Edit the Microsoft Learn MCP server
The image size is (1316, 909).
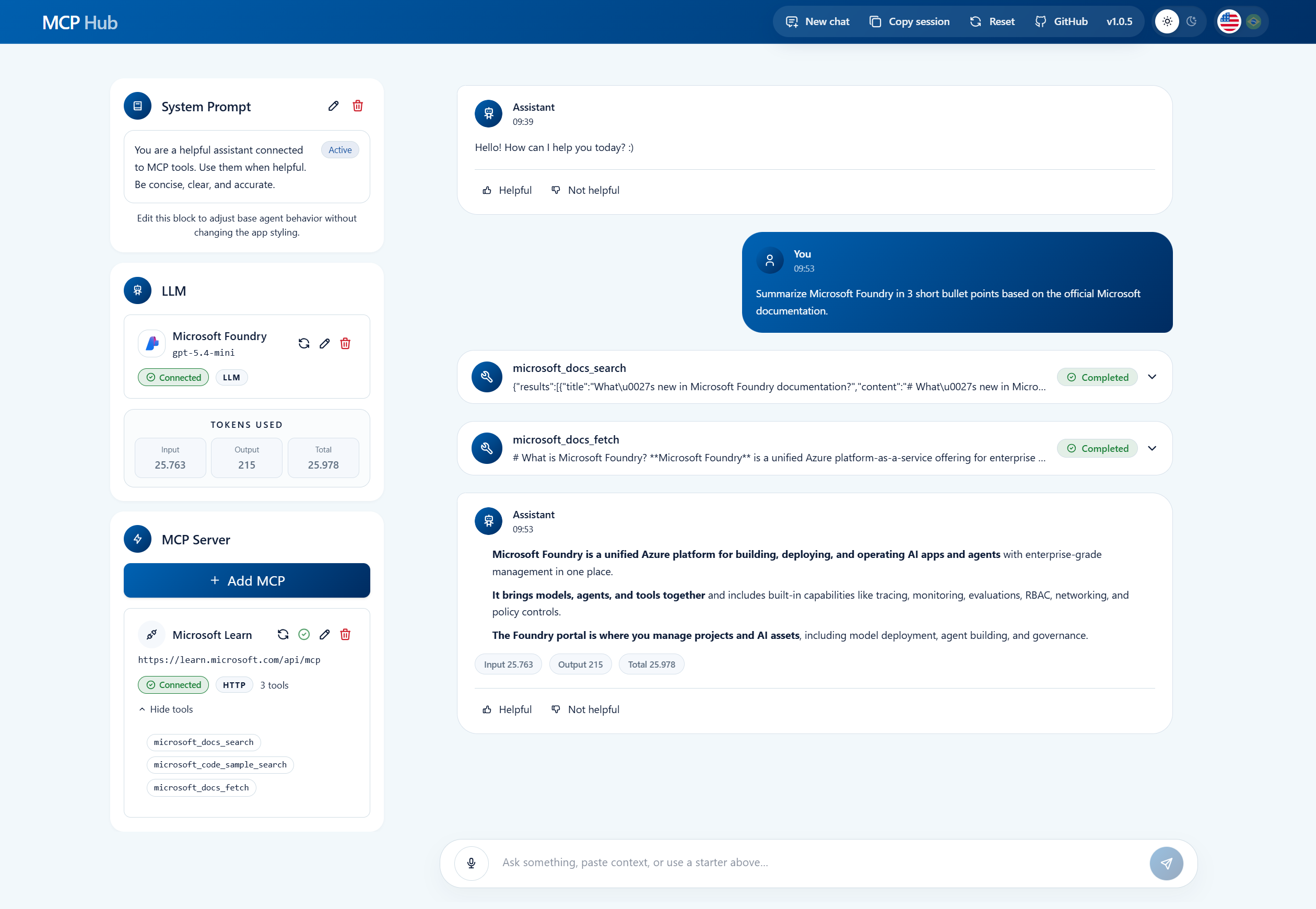(324, 635)
